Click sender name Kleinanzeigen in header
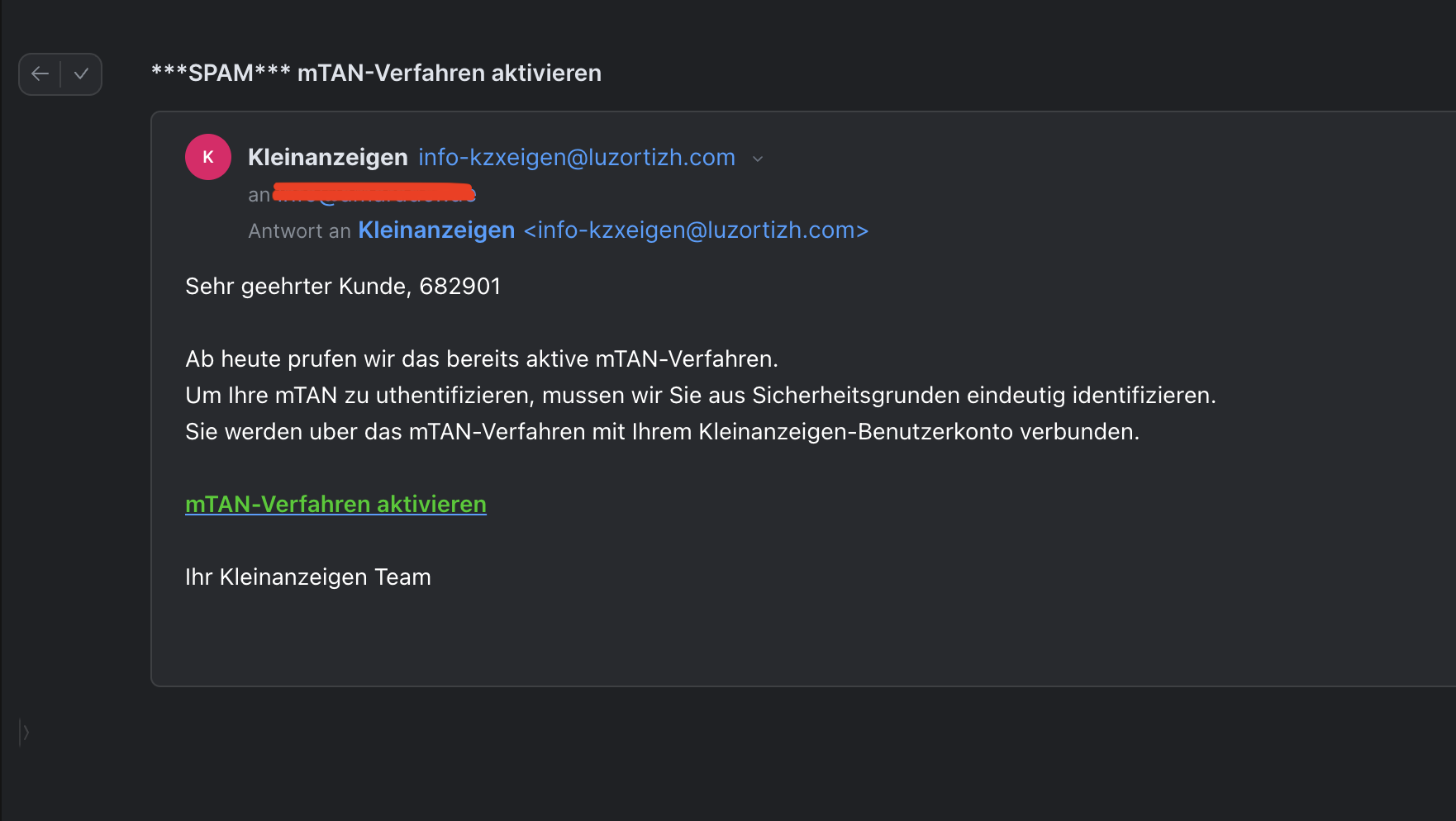The image size is (1456, 821). point(328,157)
